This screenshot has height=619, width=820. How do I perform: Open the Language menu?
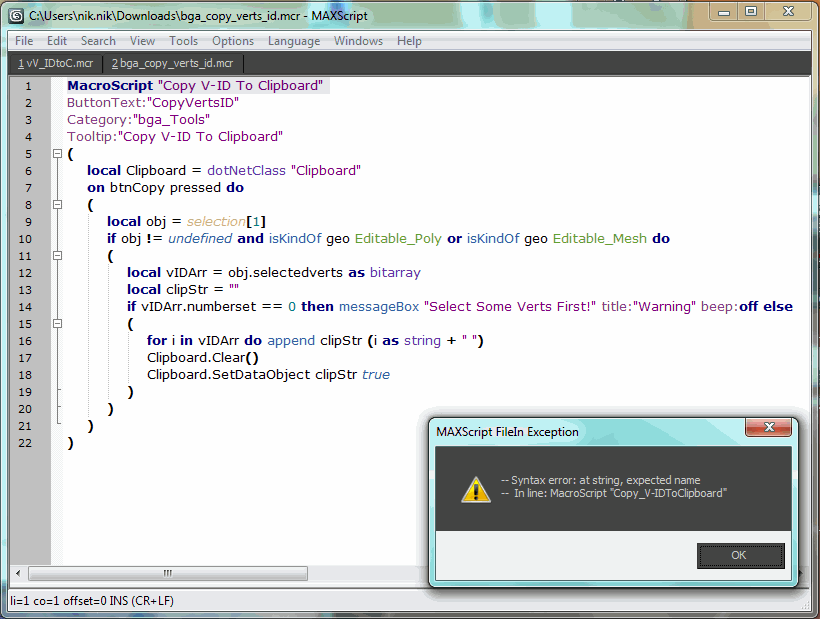[x=293, y=41]
